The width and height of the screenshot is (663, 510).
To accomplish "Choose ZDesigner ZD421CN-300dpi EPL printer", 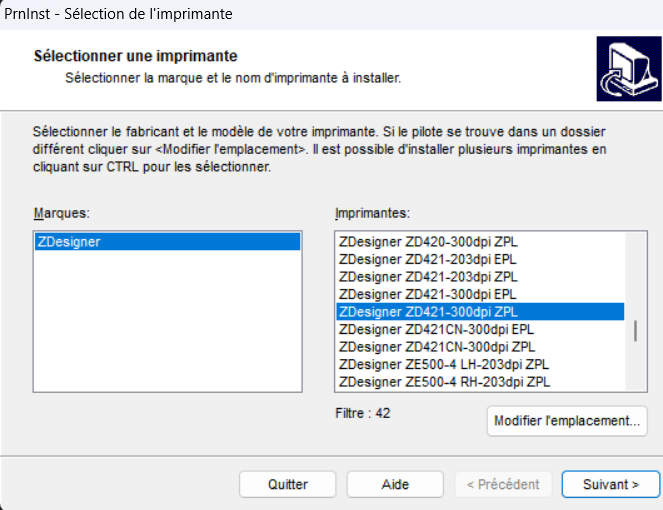I will pyautogui.click(x=436, y=329).
